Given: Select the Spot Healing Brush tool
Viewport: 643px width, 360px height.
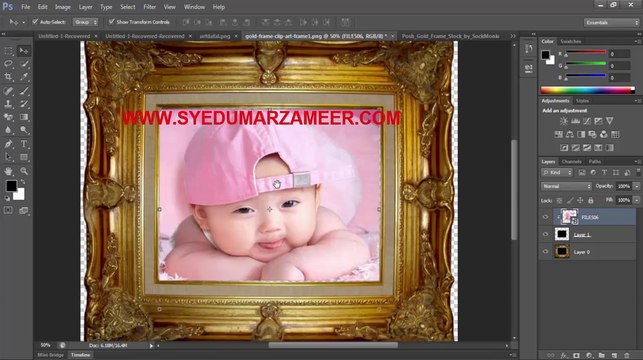Looking at the screenshot, I should click(8, 91).
